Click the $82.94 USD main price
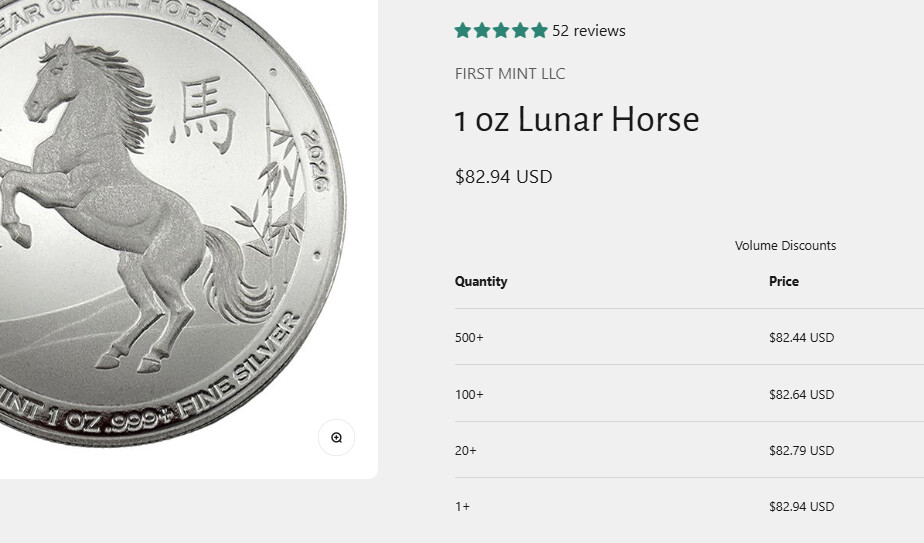Screen dimensions: 924x543 point(503,177)
